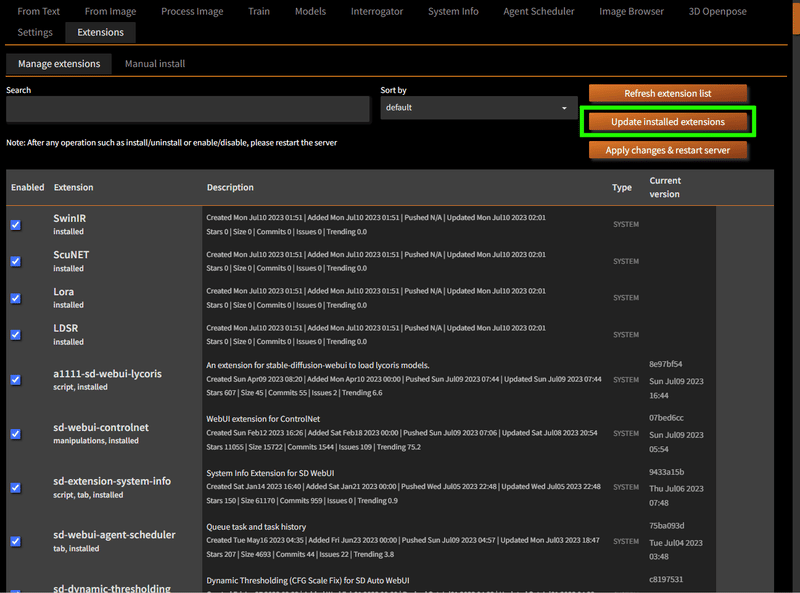Image resolution: width=800 pixels, height=593 pixels.
Task: Focus the extension Search field
Action: pos(188,109)
